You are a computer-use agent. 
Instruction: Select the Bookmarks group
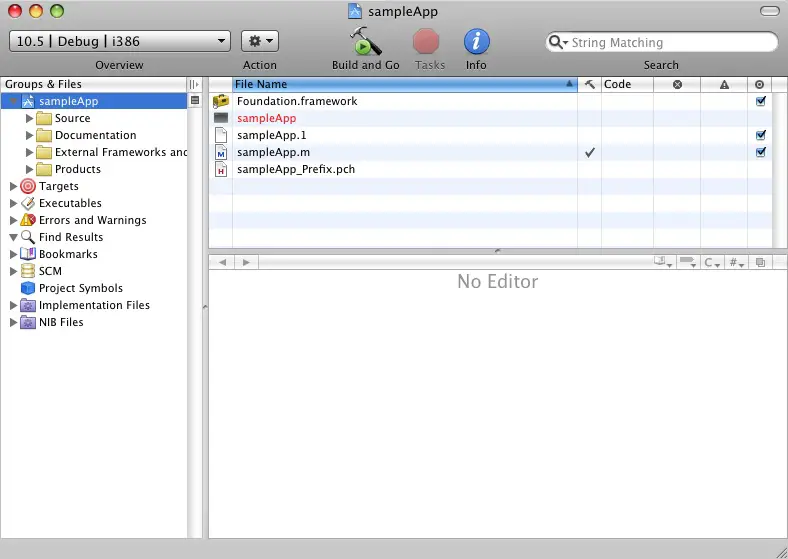[x=68, y=254]
